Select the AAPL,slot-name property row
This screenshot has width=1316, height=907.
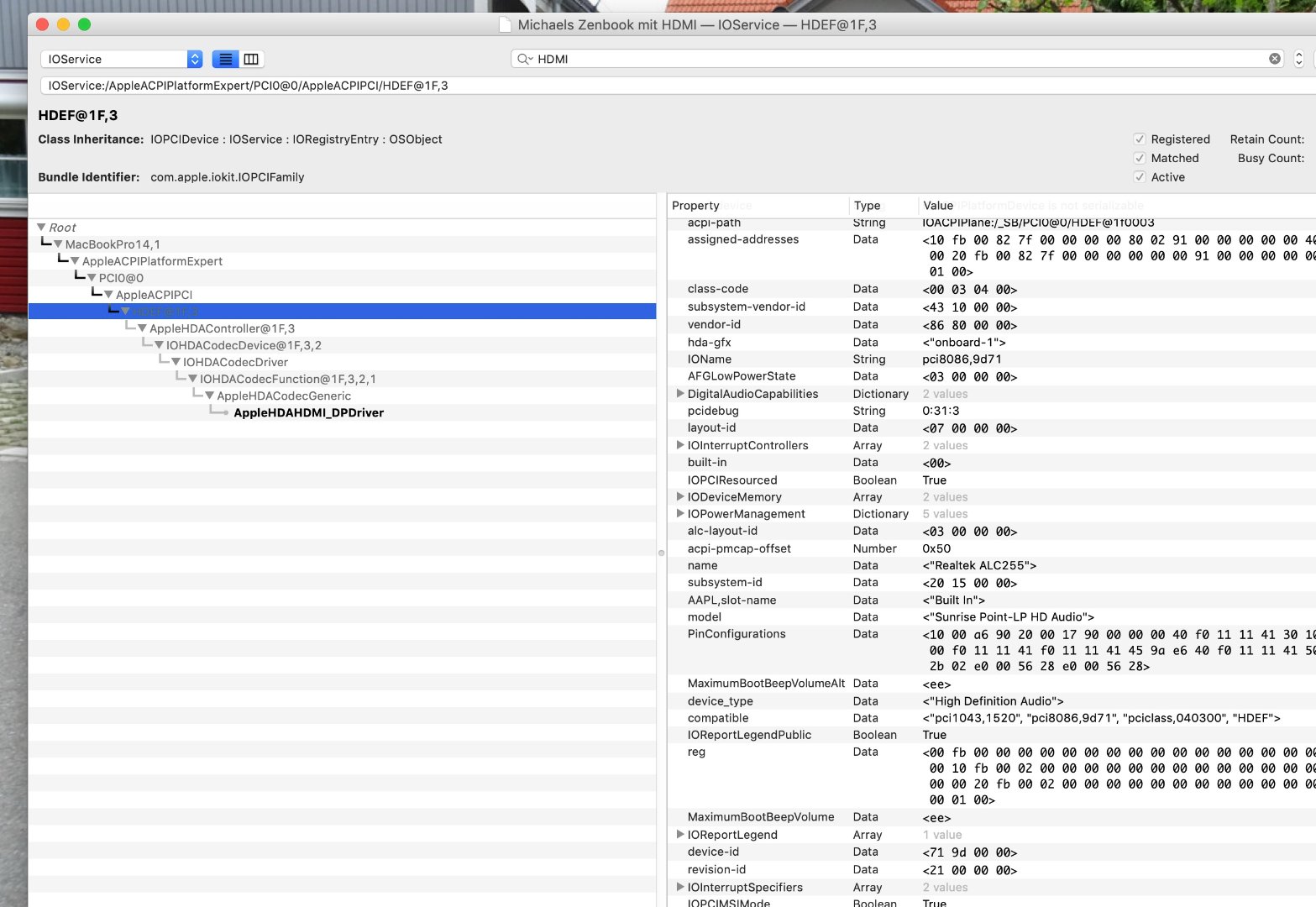(x=992, y=600)
